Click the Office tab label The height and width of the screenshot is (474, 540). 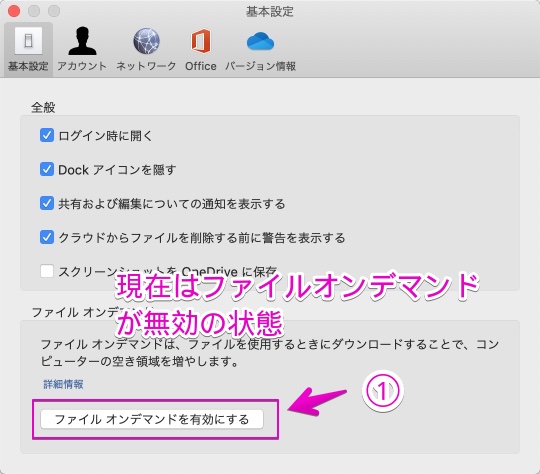click(x=201, y=66)
